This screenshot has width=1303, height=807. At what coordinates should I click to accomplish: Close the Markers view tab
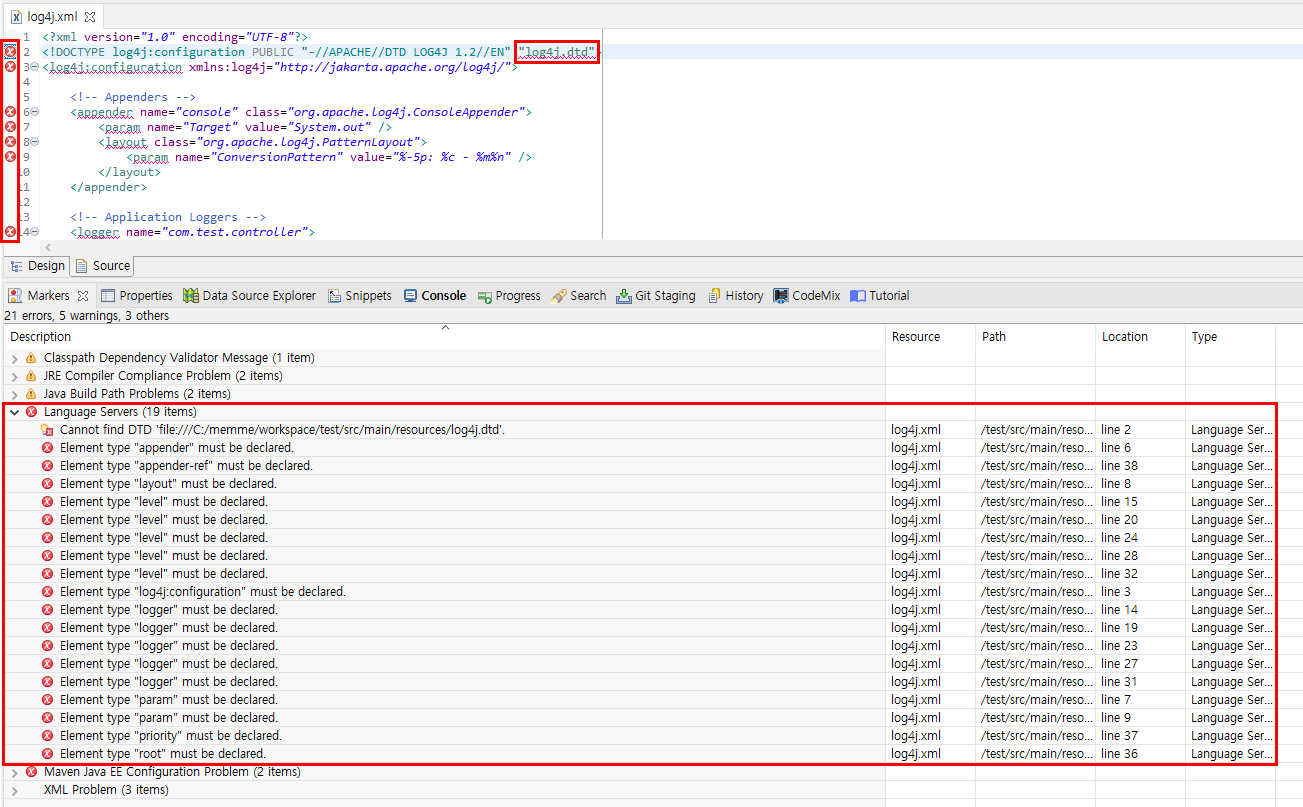pos(83,296)
